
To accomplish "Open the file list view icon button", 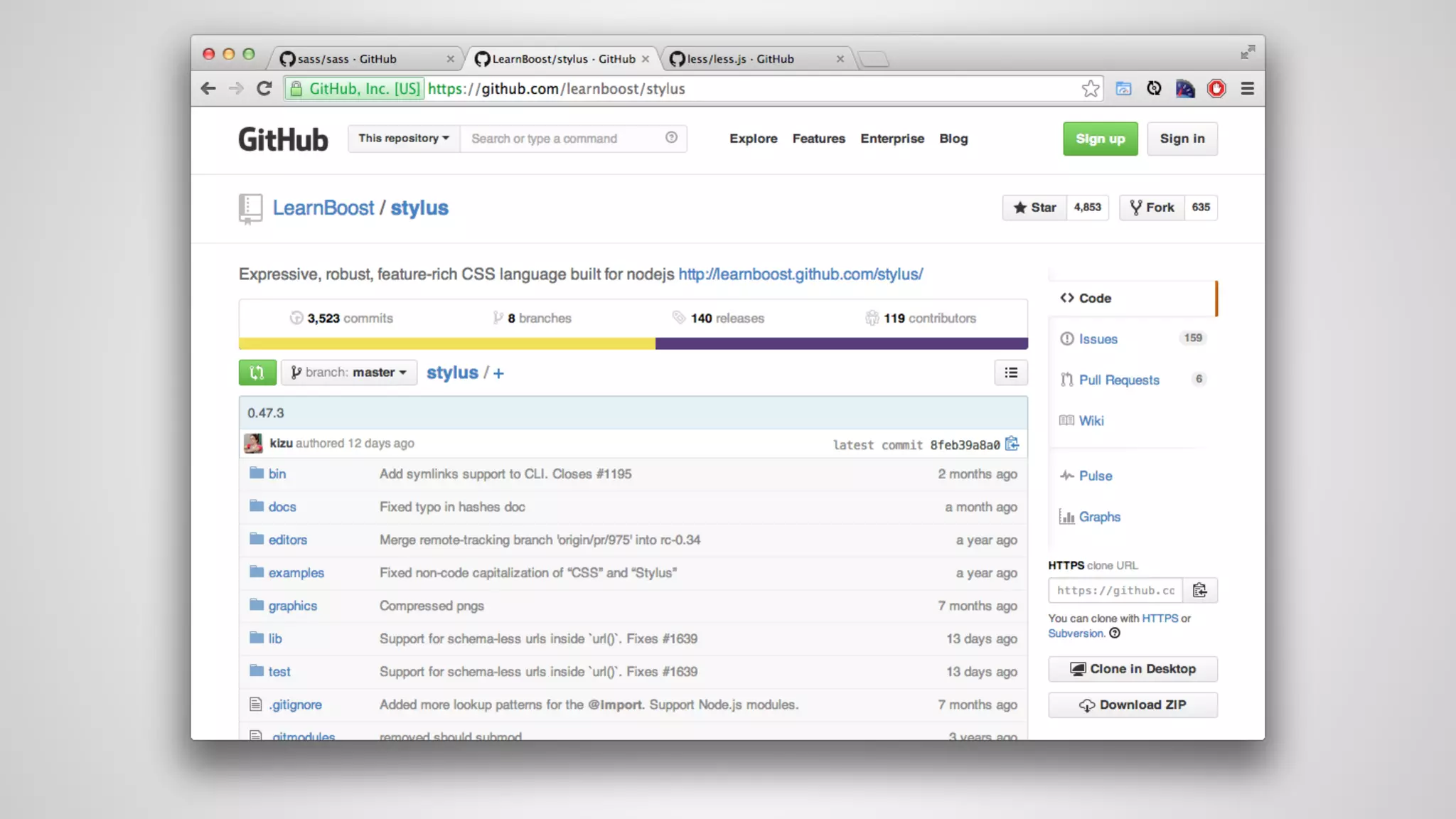I will tap(1010, 373).
